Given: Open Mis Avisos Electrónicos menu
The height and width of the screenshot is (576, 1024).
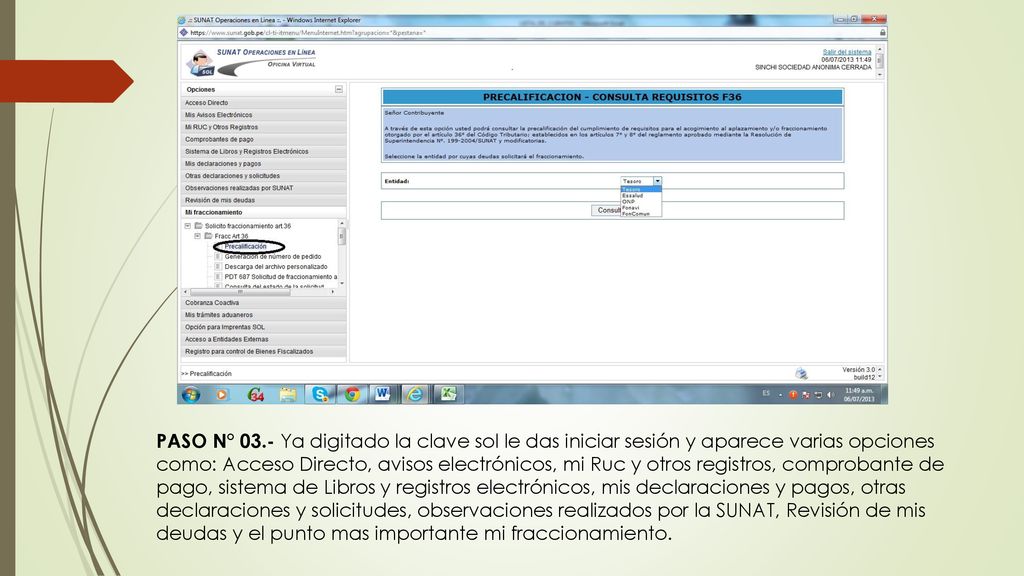Looking at the screenshot, I should [x=264, y=115].
